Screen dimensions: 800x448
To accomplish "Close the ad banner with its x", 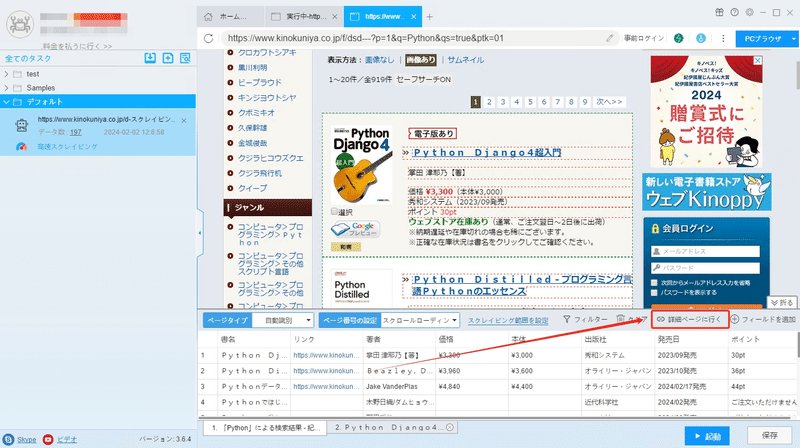I will point(758,60).
